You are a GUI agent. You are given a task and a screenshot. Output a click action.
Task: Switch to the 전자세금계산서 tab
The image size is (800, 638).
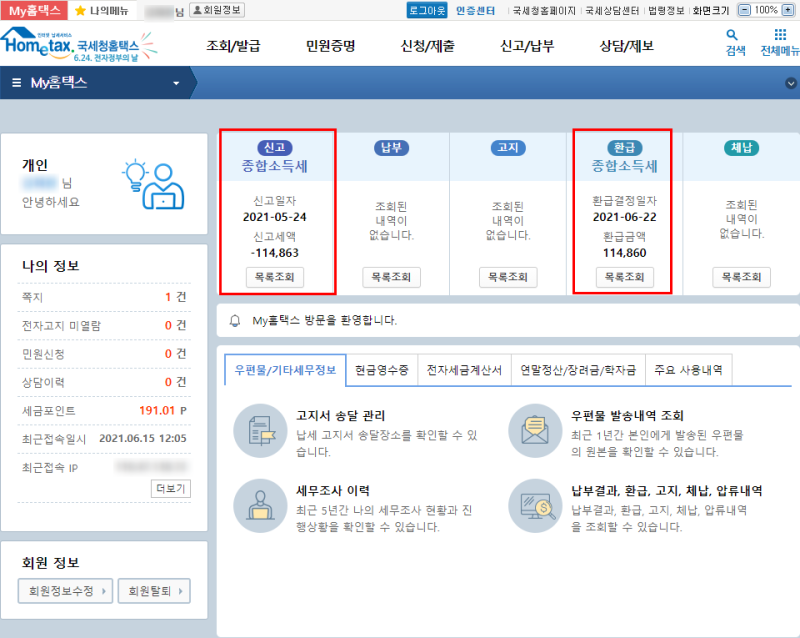(x=464, y=370)
